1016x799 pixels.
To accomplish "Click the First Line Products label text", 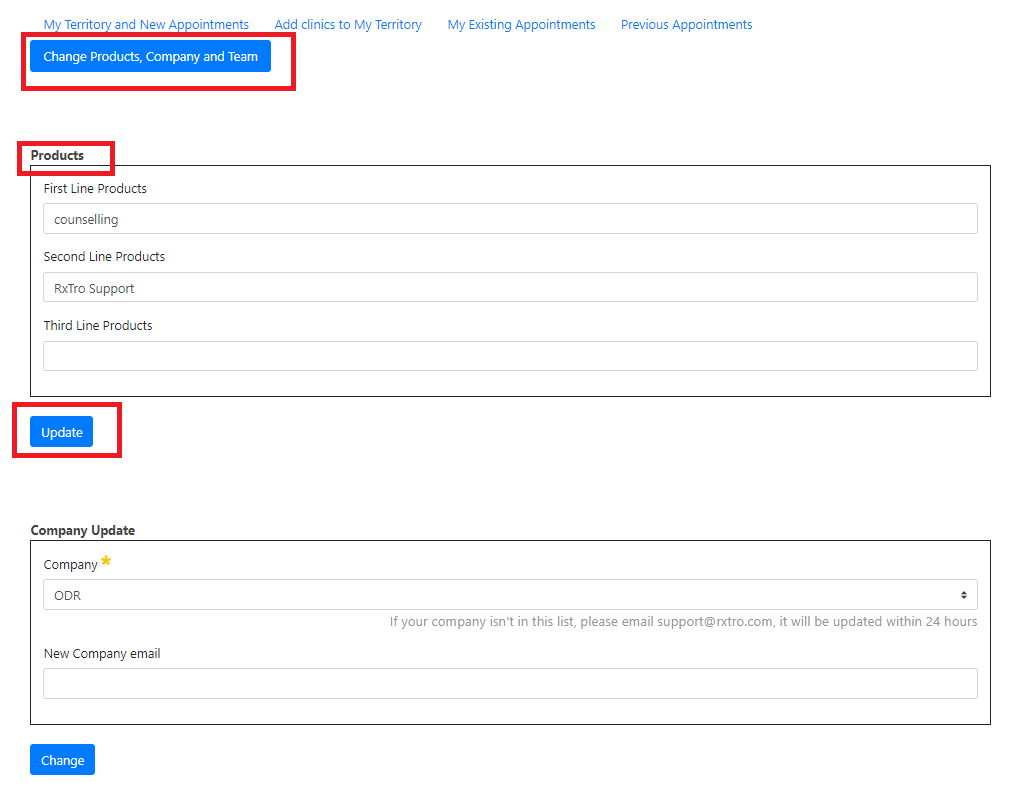I will click(x=95, y=188).
